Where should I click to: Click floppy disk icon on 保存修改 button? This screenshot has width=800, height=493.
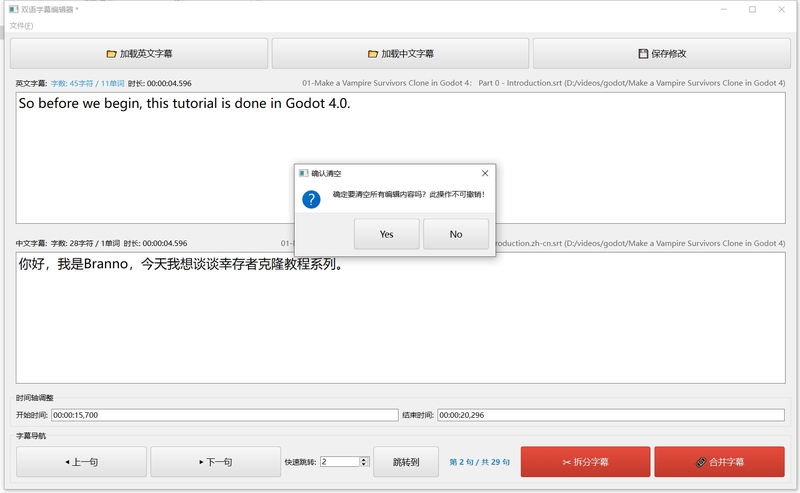(643, 54)
